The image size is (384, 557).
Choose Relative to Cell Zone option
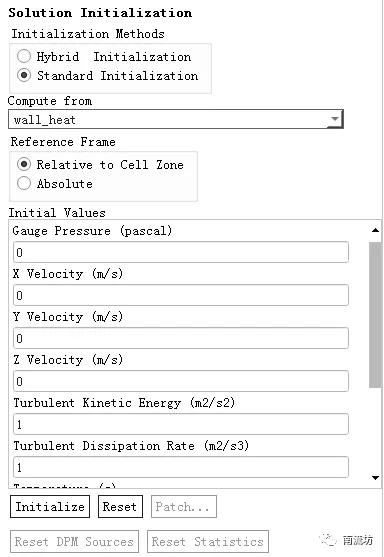(x=24, y=164)
